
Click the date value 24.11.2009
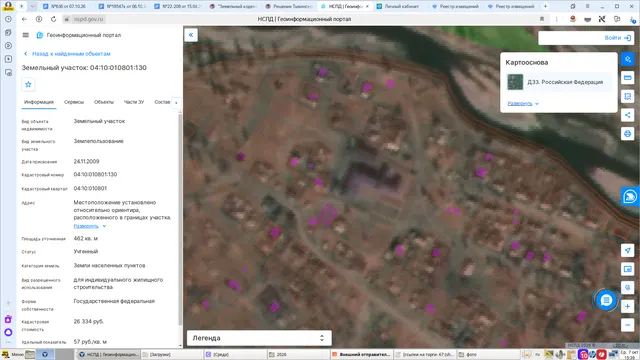[86, 161]
